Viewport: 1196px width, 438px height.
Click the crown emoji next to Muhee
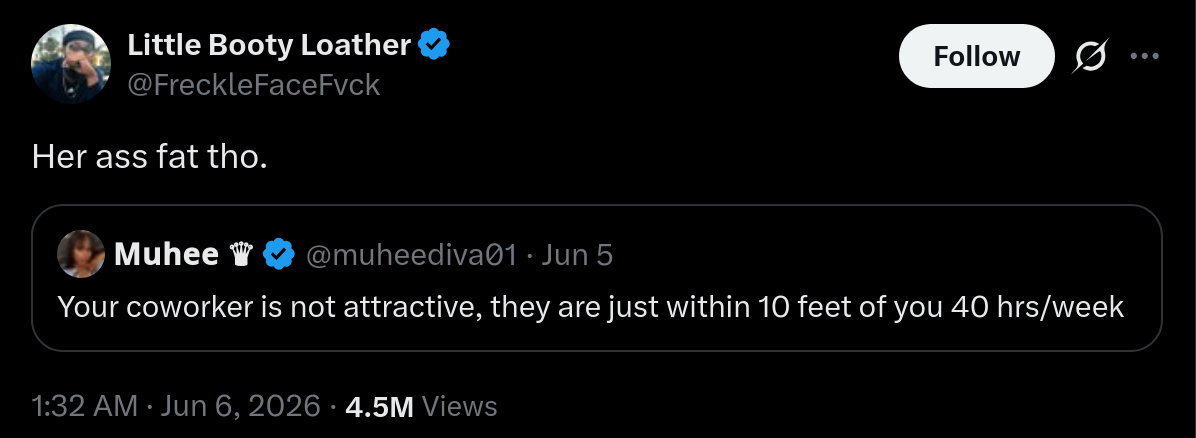(x=240, y=254)
